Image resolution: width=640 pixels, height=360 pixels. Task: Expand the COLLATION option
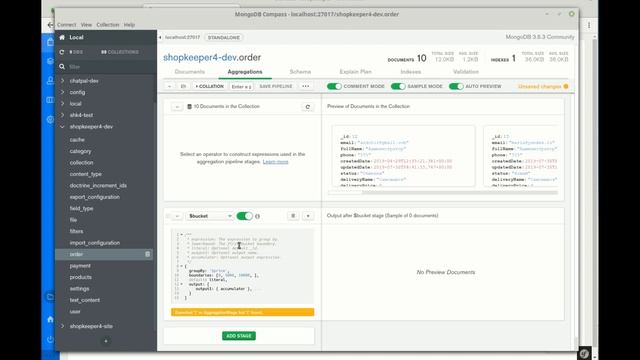pyautogui.click(x=209, y=87)
